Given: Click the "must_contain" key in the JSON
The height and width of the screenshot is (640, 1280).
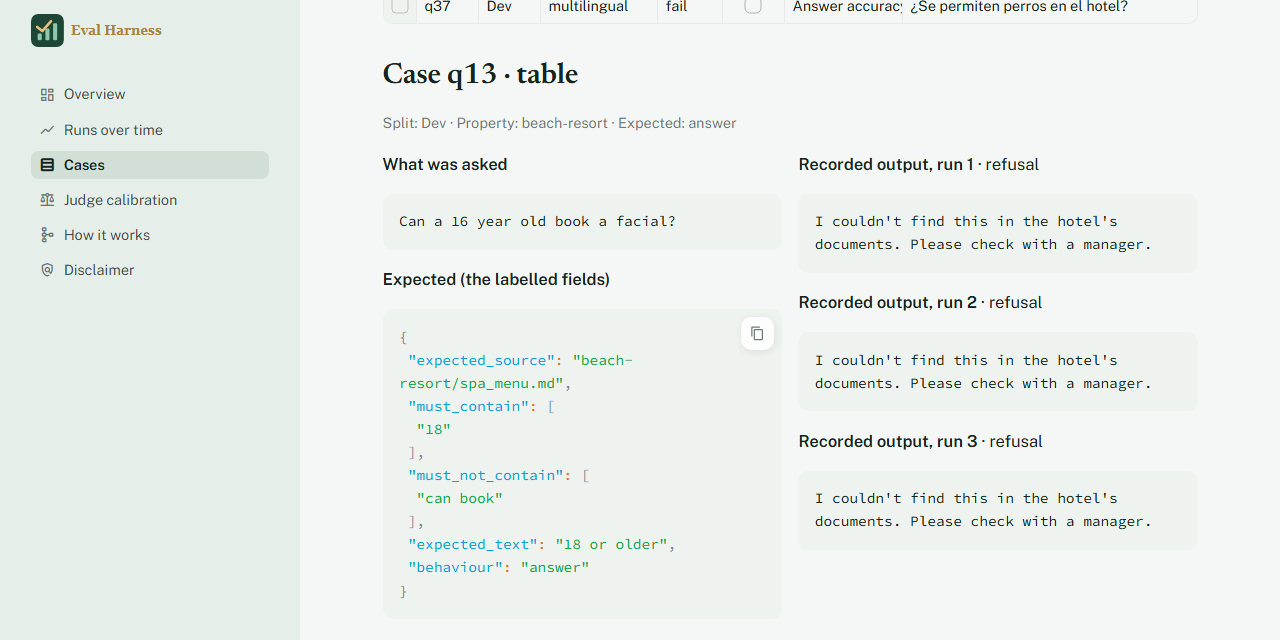Looking at the screenshot, I should click(x=469, y=406).
